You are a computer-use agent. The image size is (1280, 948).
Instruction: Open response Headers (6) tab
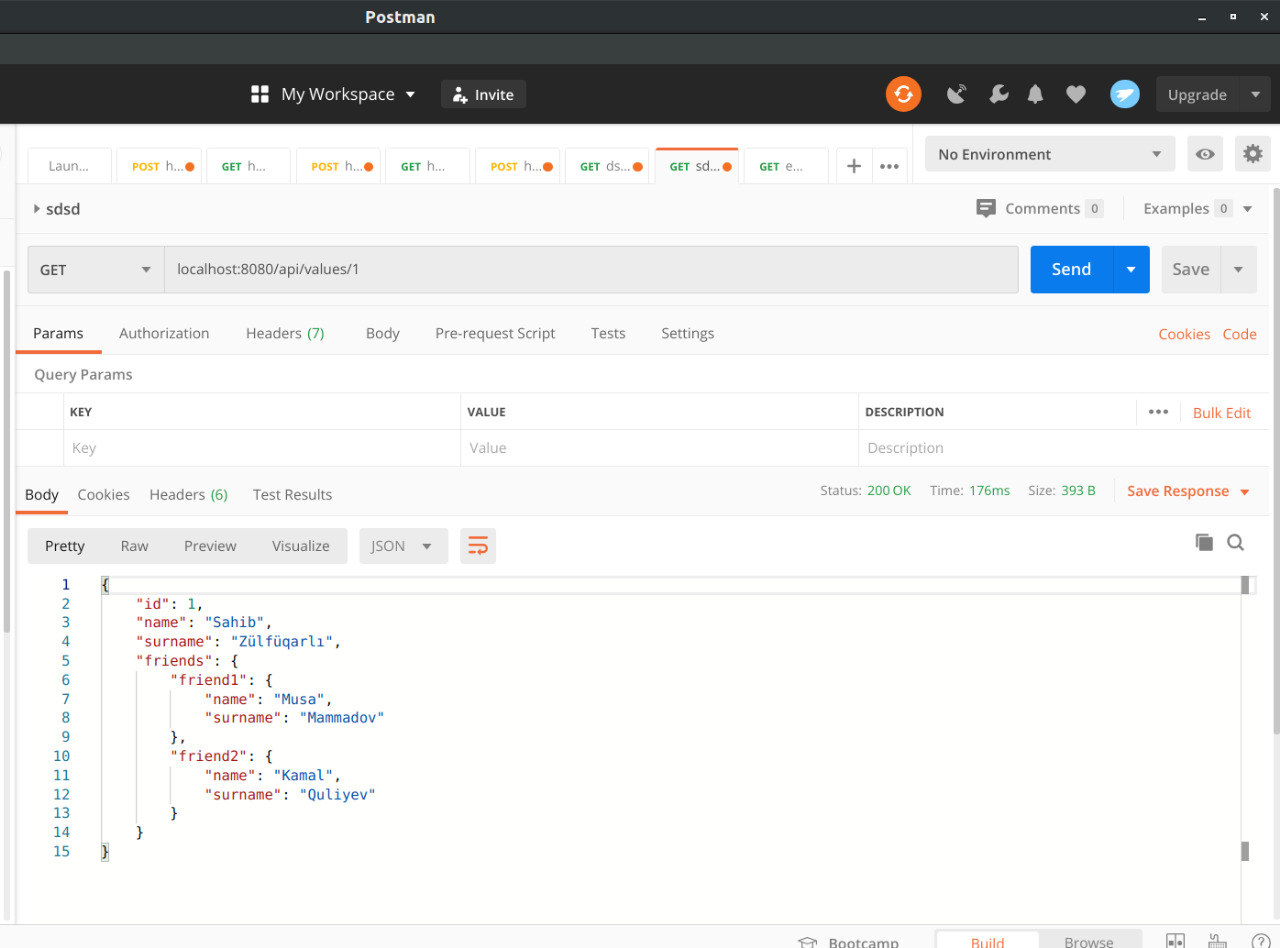(x=189, y=494)
